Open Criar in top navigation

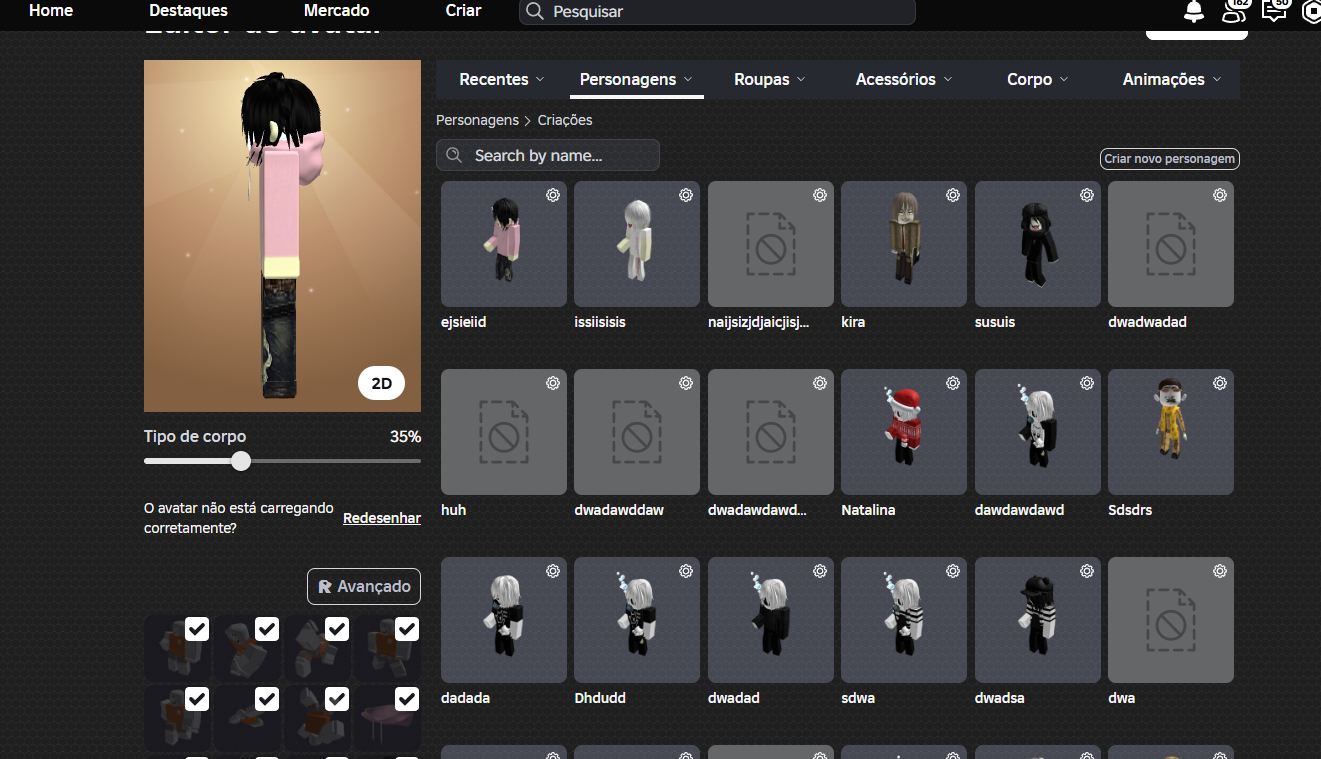coord(463,11)
